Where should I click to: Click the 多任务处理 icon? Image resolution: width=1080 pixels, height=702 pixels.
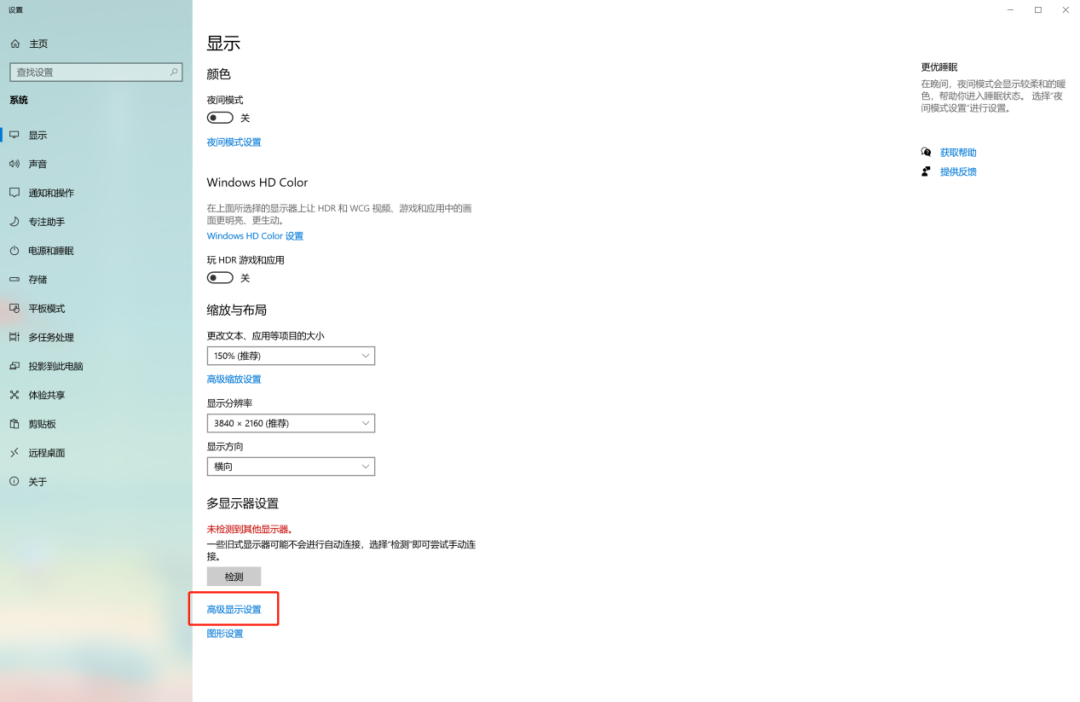(14, 337)
